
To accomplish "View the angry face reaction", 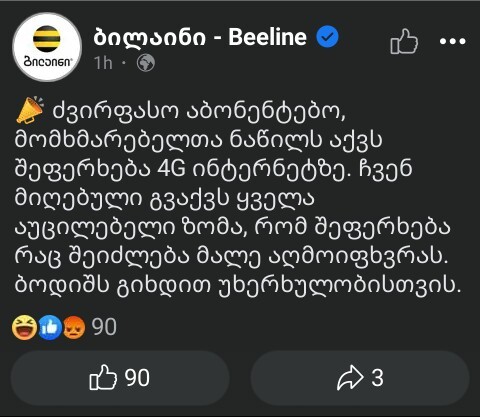I will pyautogui.click(x=74, y=328).
